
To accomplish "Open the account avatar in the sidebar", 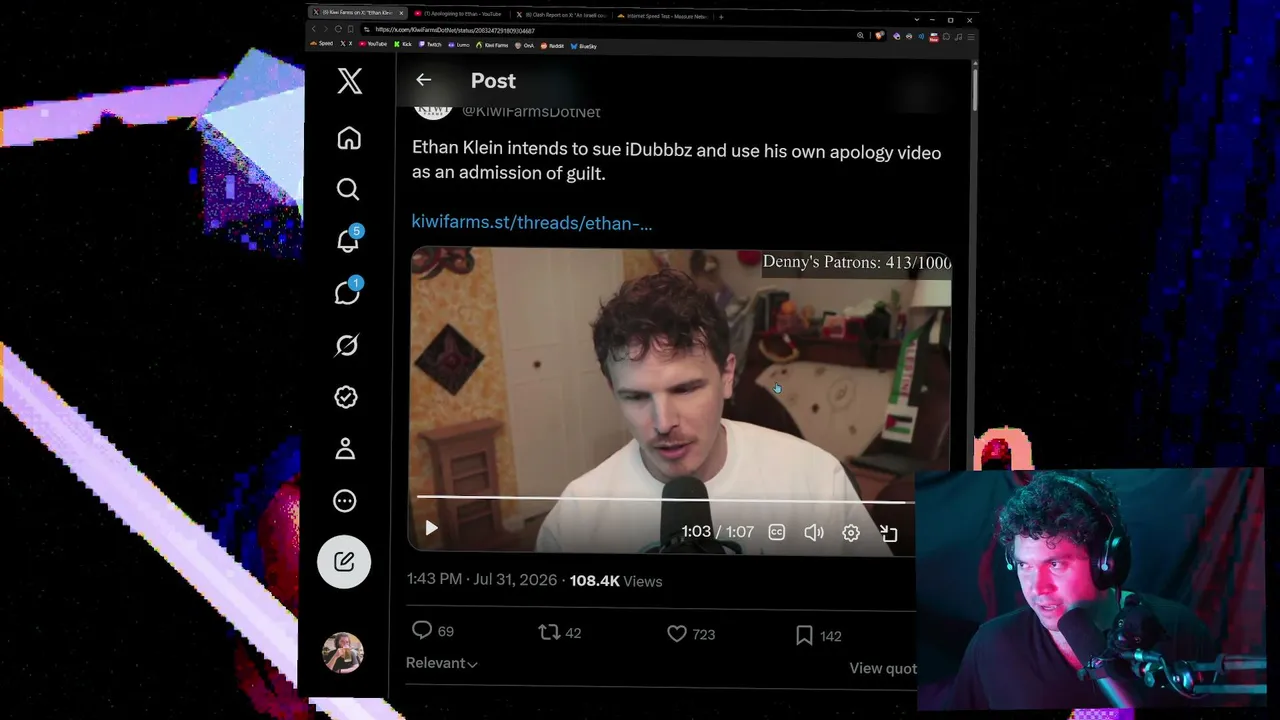I will (x=343, y=652).
